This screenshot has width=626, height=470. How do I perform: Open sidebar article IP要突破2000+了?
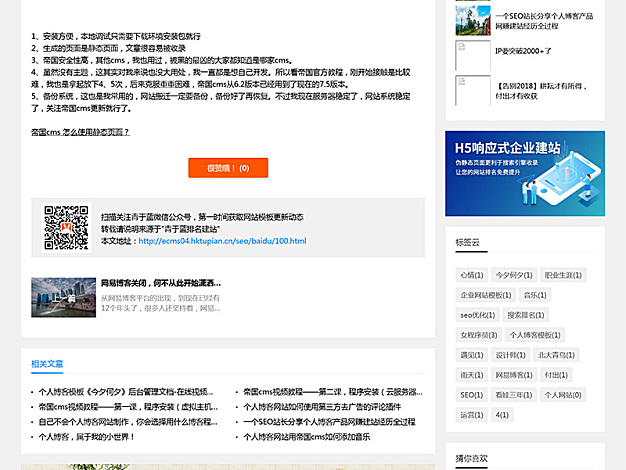(x=523, y=51)
